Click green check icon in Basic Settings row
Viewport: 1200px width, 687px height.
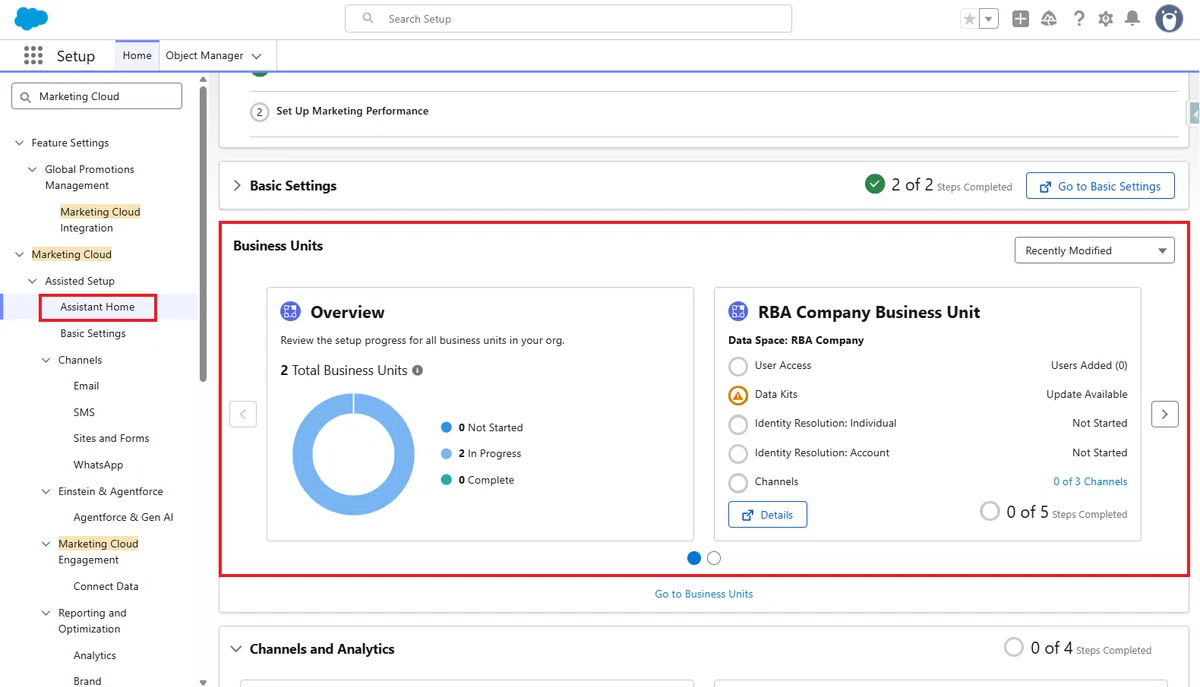pyautogui.click(x=875, y=184)
